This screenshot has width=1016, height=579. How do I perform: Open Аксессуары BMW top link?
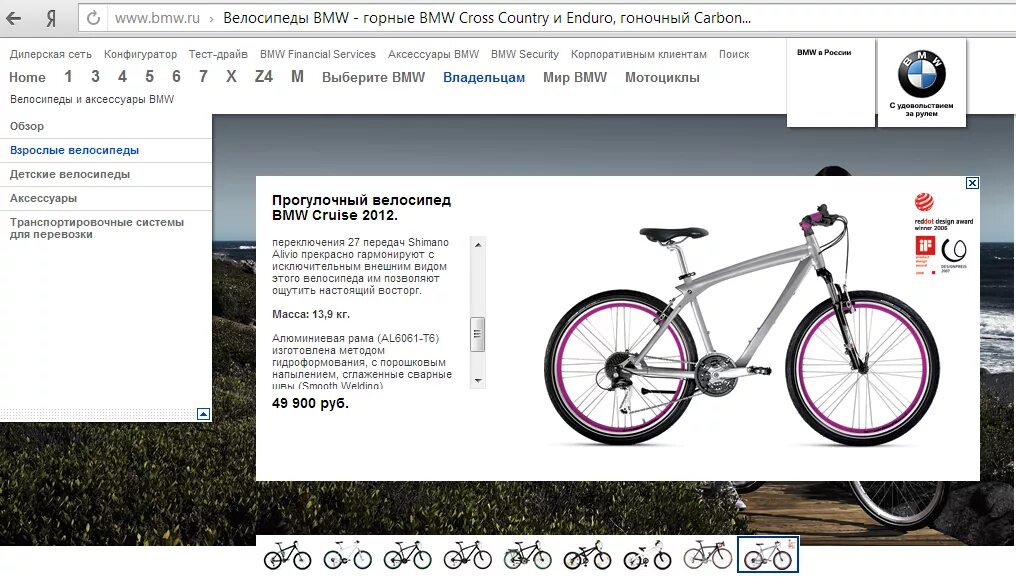[x=433, y=54]
